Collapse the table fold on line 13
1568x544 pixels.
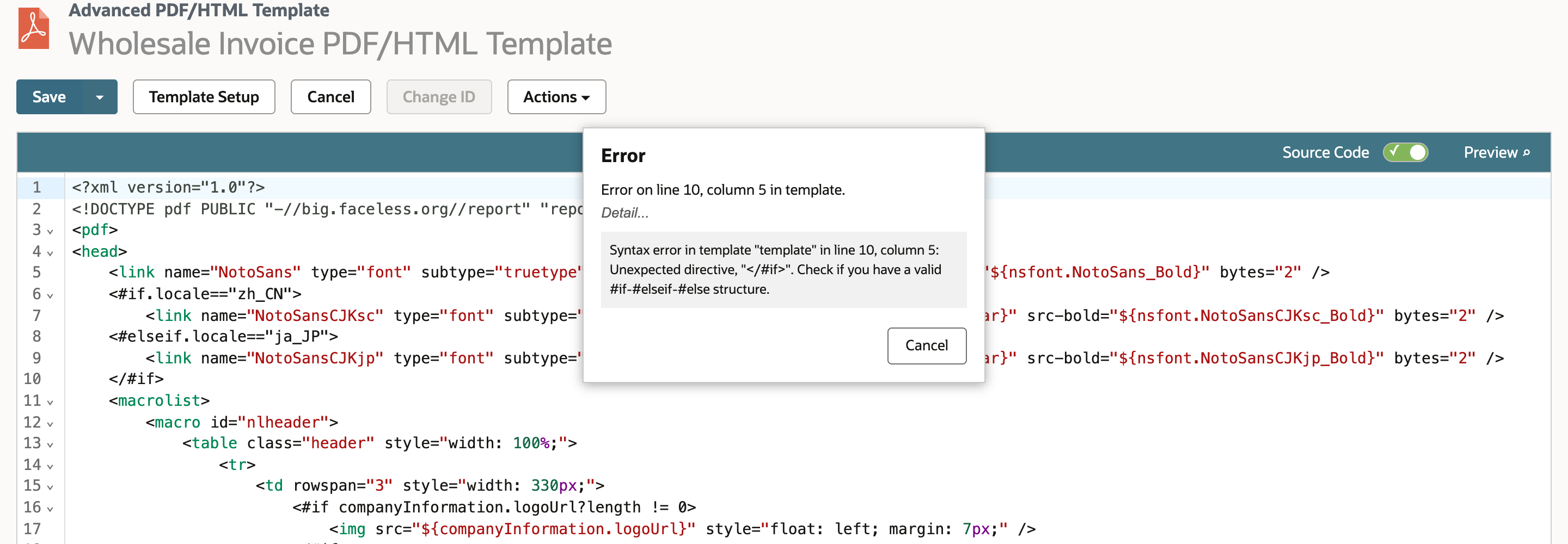pyautogui.click(x=50, y=445)
